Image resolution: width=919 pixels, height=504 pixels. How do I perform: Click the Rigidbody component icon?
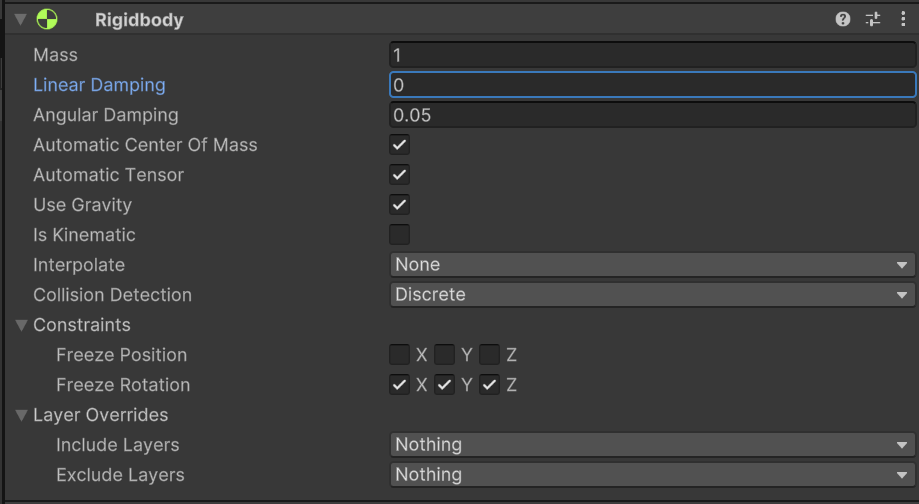pyautogui.click(x=47, y=19)
